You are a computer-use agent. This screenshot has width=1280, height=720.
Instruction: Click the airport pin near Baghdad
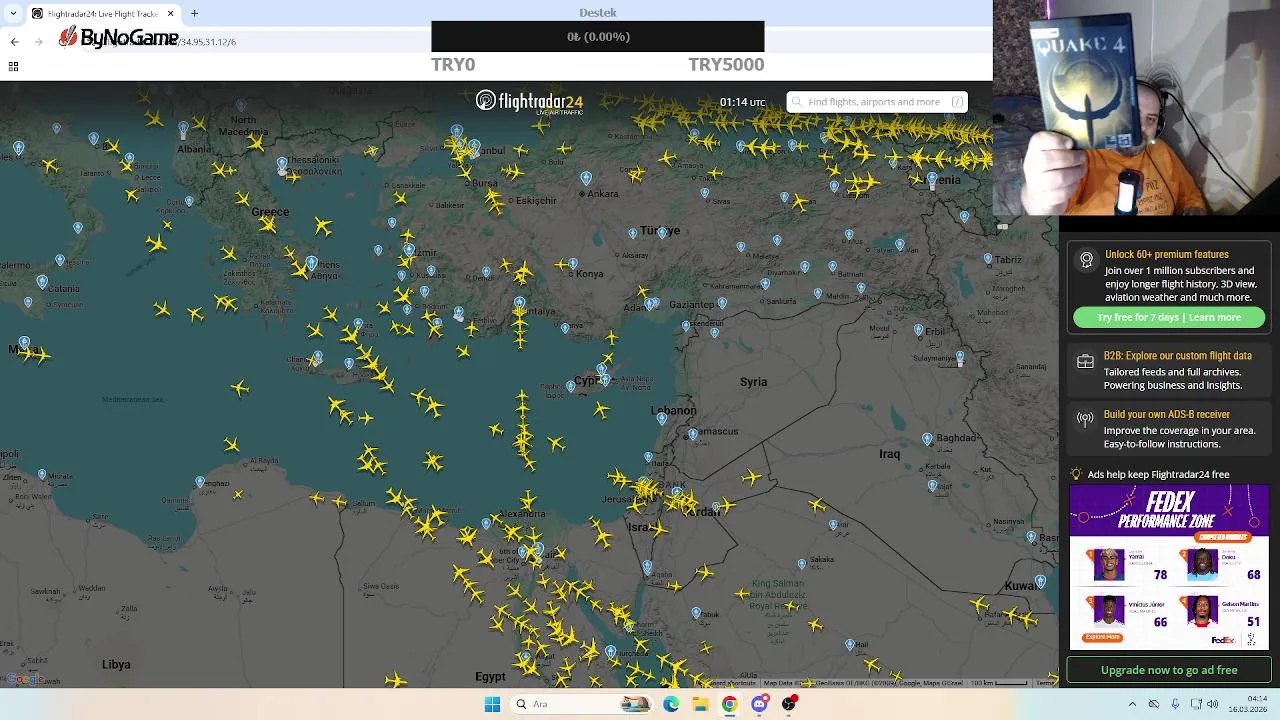pos(927,440)
